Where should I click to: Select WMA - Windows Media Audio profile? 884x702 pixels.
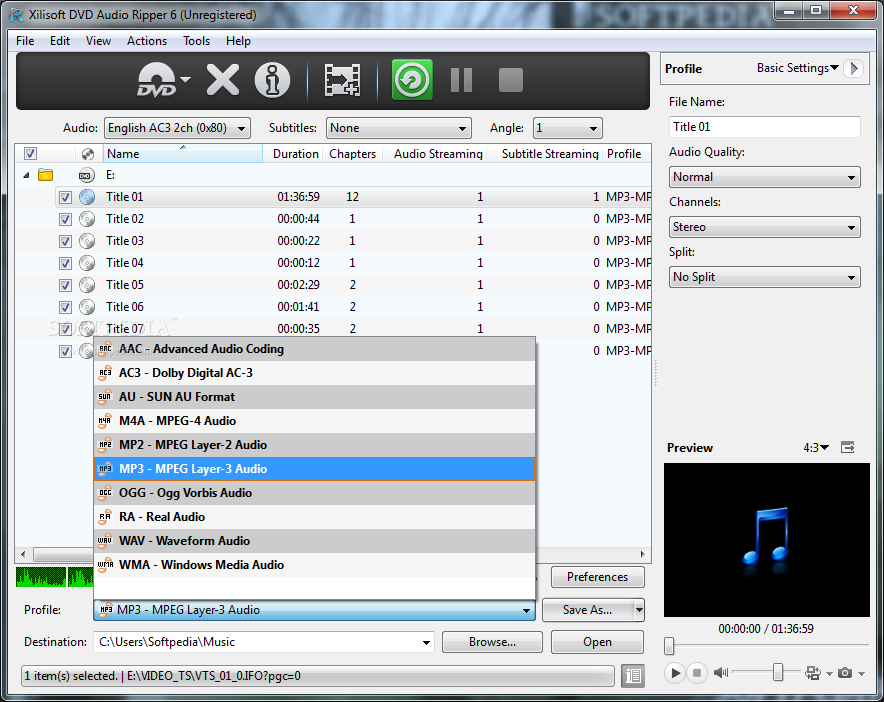(314, 565)
